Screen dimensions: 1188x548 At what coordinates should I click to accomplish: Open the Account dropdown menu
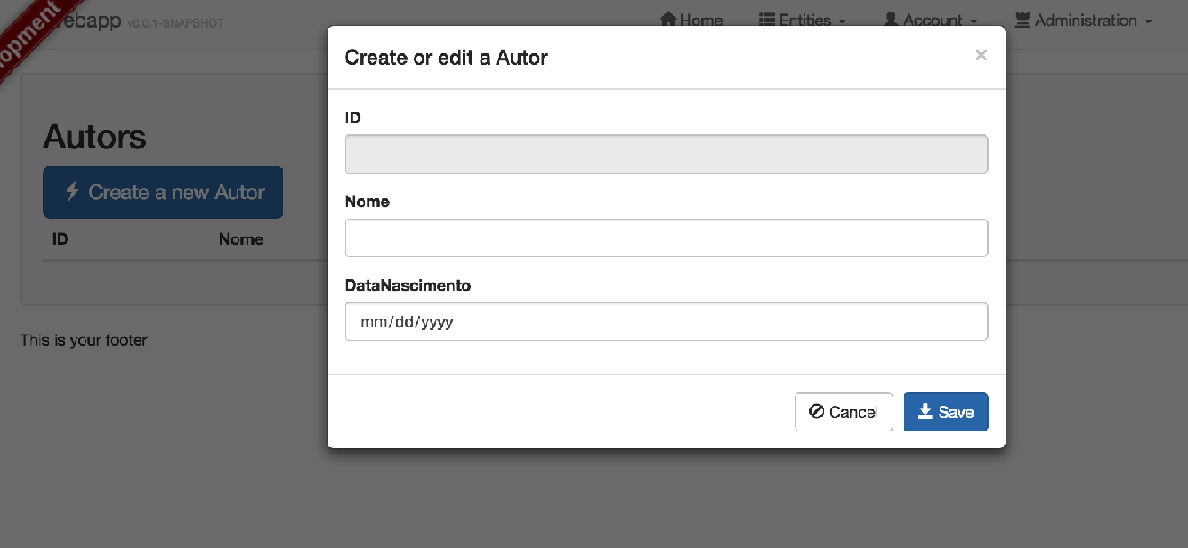click(930, 20)
